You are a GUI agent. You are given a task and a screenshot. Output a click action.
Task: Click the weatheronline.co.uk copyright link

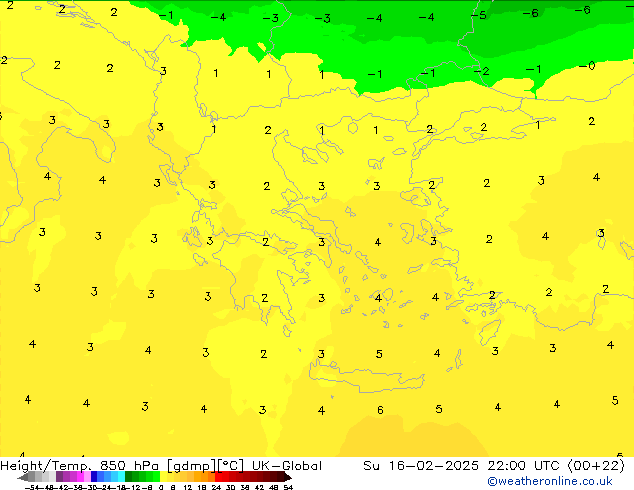tap(550, 481)
